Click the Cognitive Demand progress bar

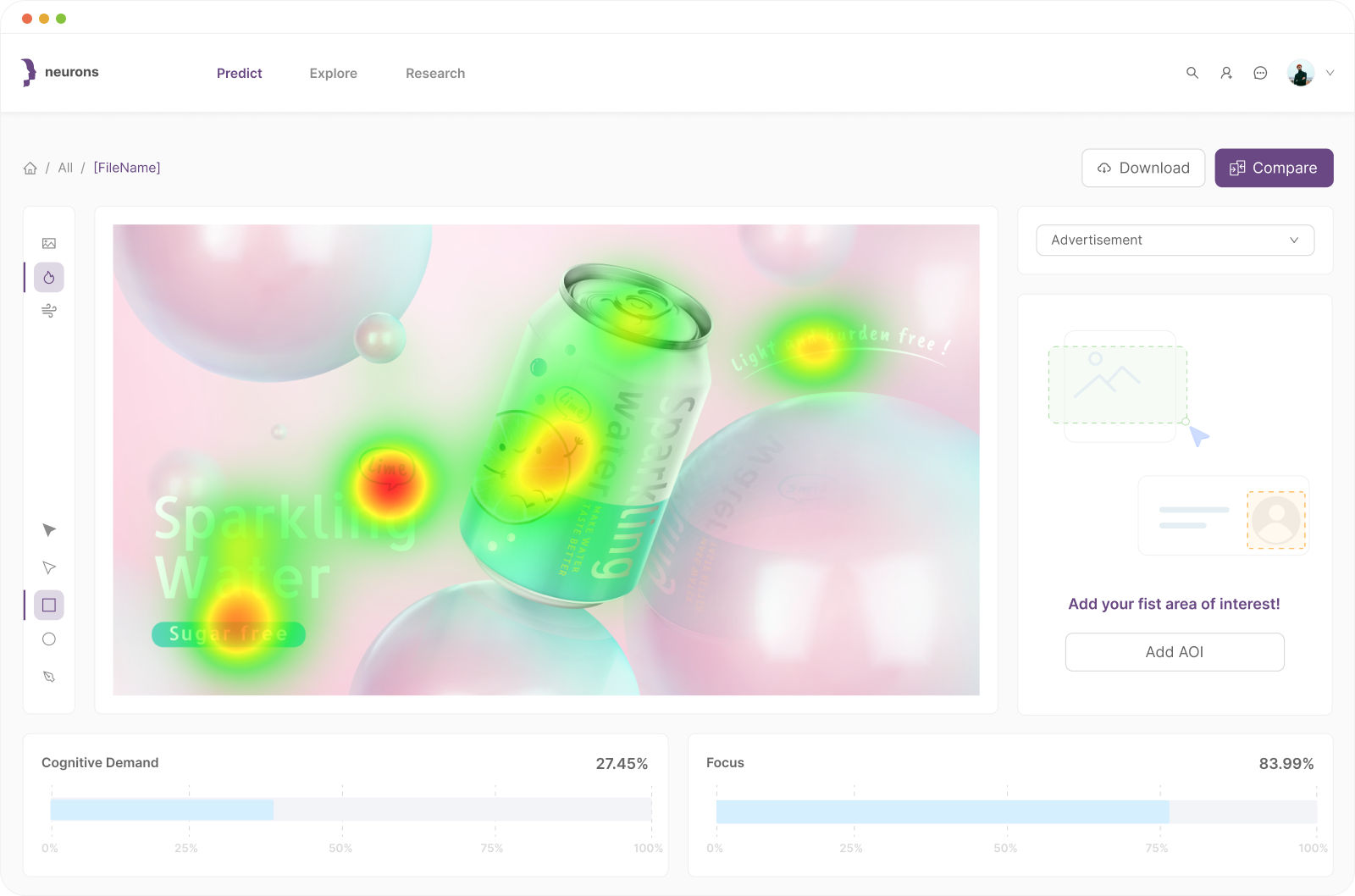351,810
